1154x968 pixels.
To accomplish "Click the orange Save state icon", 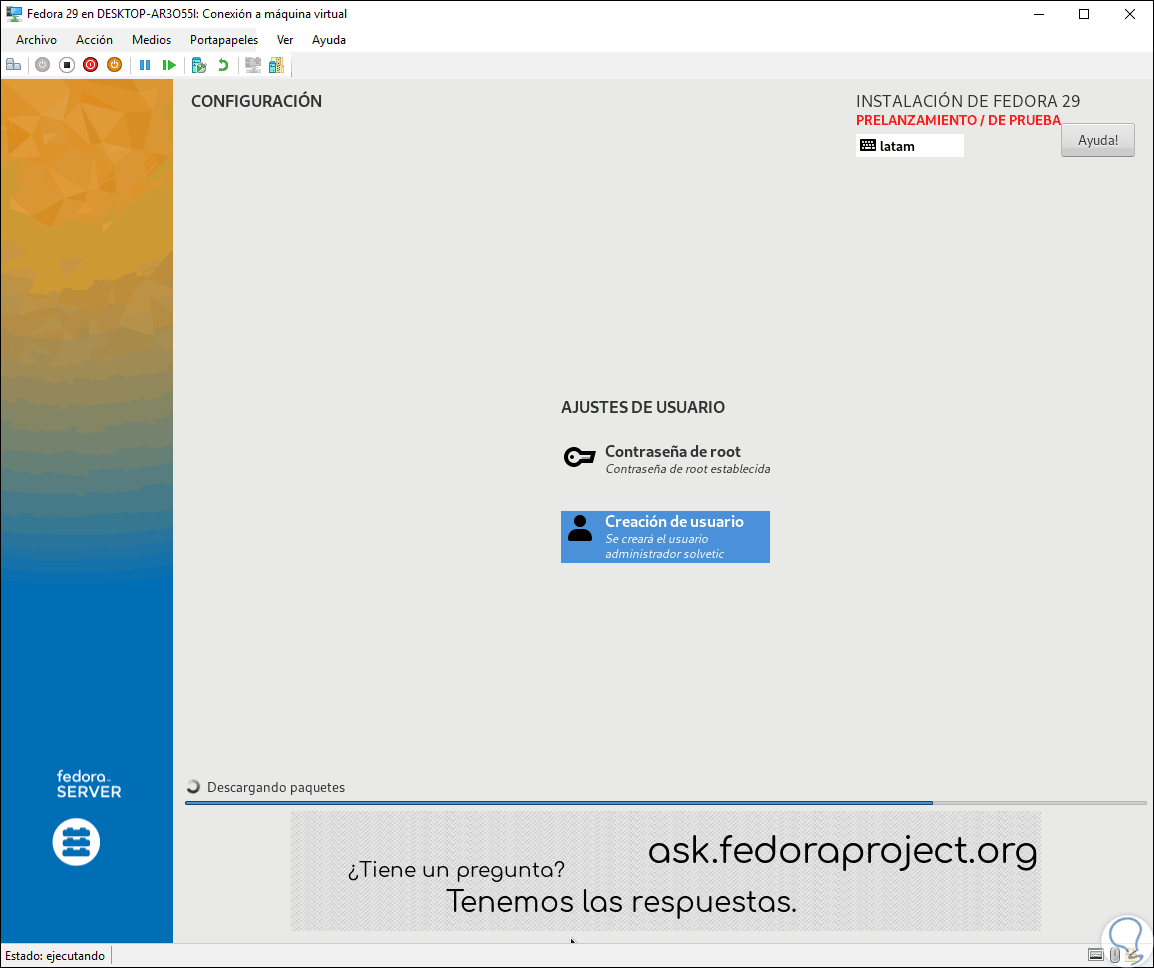I will 114,66.
